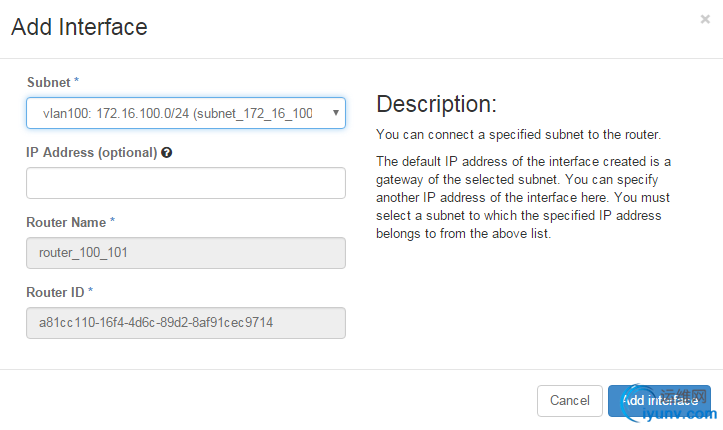Click the Add Interface dialog title
Screen dimensions: 723x430
pos(79,27)
